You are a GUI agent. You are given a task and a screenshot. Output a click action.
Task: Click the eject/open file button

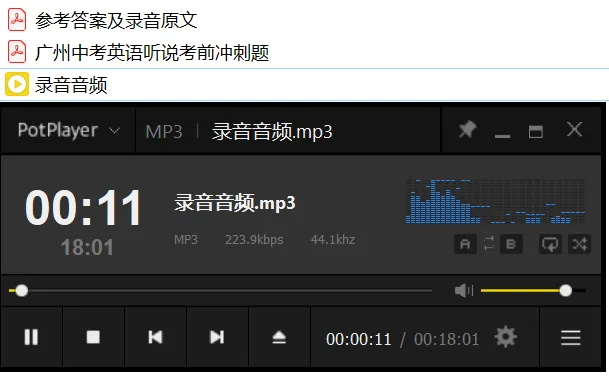(x=279, y=337)
